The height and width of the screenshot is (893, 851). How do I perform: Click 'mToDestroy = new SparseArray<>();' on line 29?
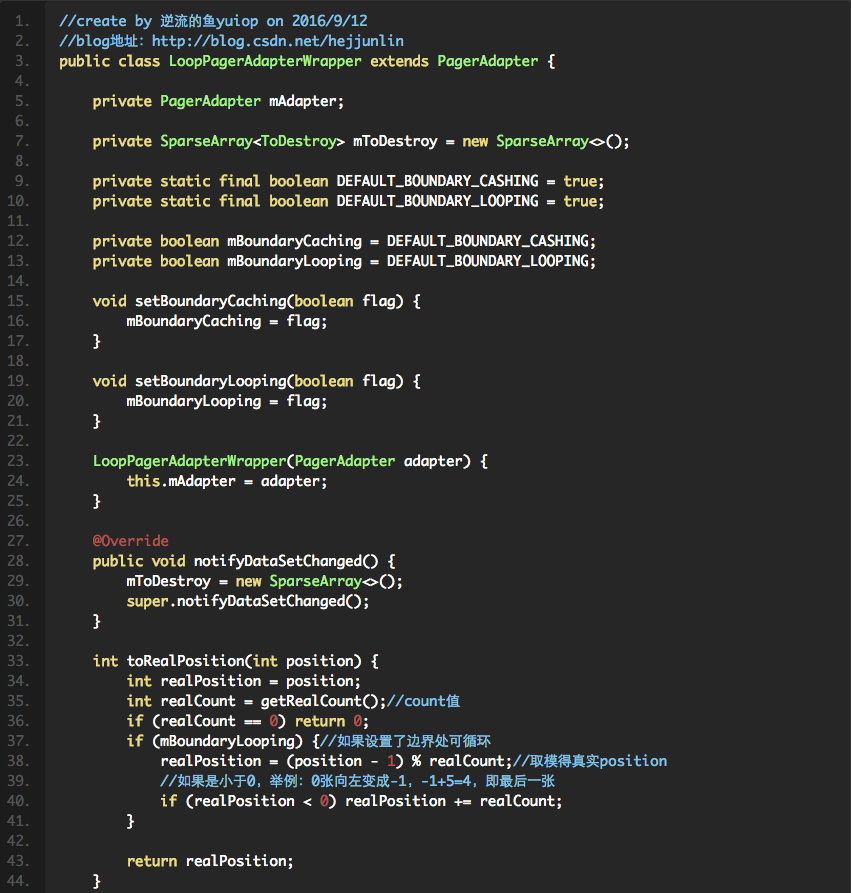pyautogui.click(x=264, y=581)
